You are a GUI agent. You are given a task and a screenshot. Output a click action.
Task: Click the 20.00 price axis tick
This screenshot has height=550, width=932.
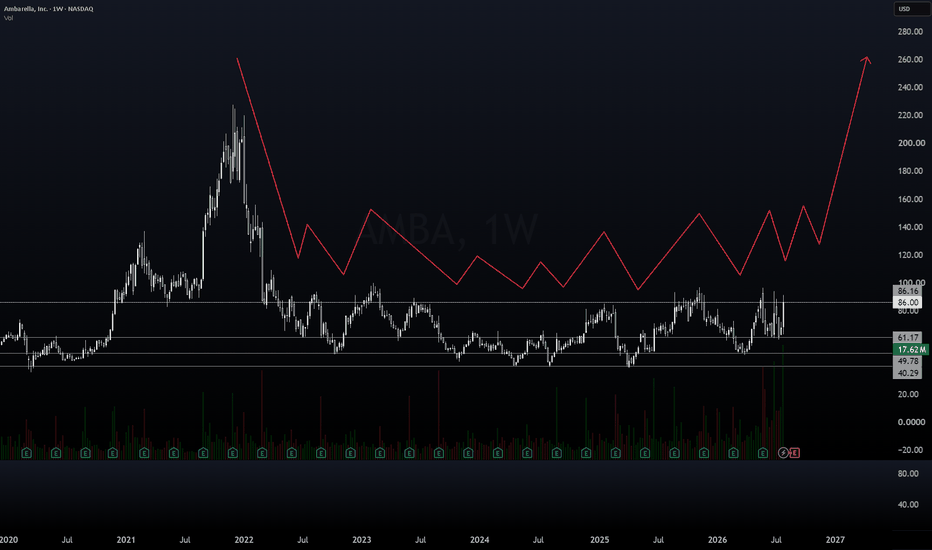[910, 394]
